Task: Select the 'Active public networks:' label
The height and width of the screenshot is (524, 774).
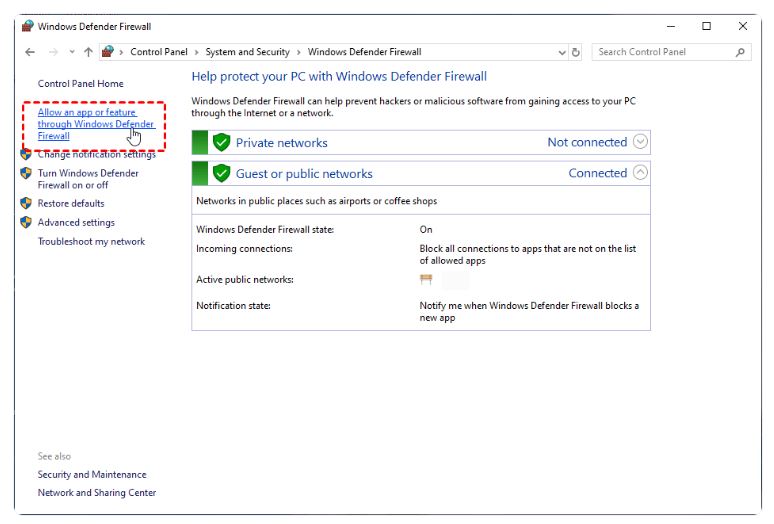Action: pyautogui.click(x=245, y=279)
